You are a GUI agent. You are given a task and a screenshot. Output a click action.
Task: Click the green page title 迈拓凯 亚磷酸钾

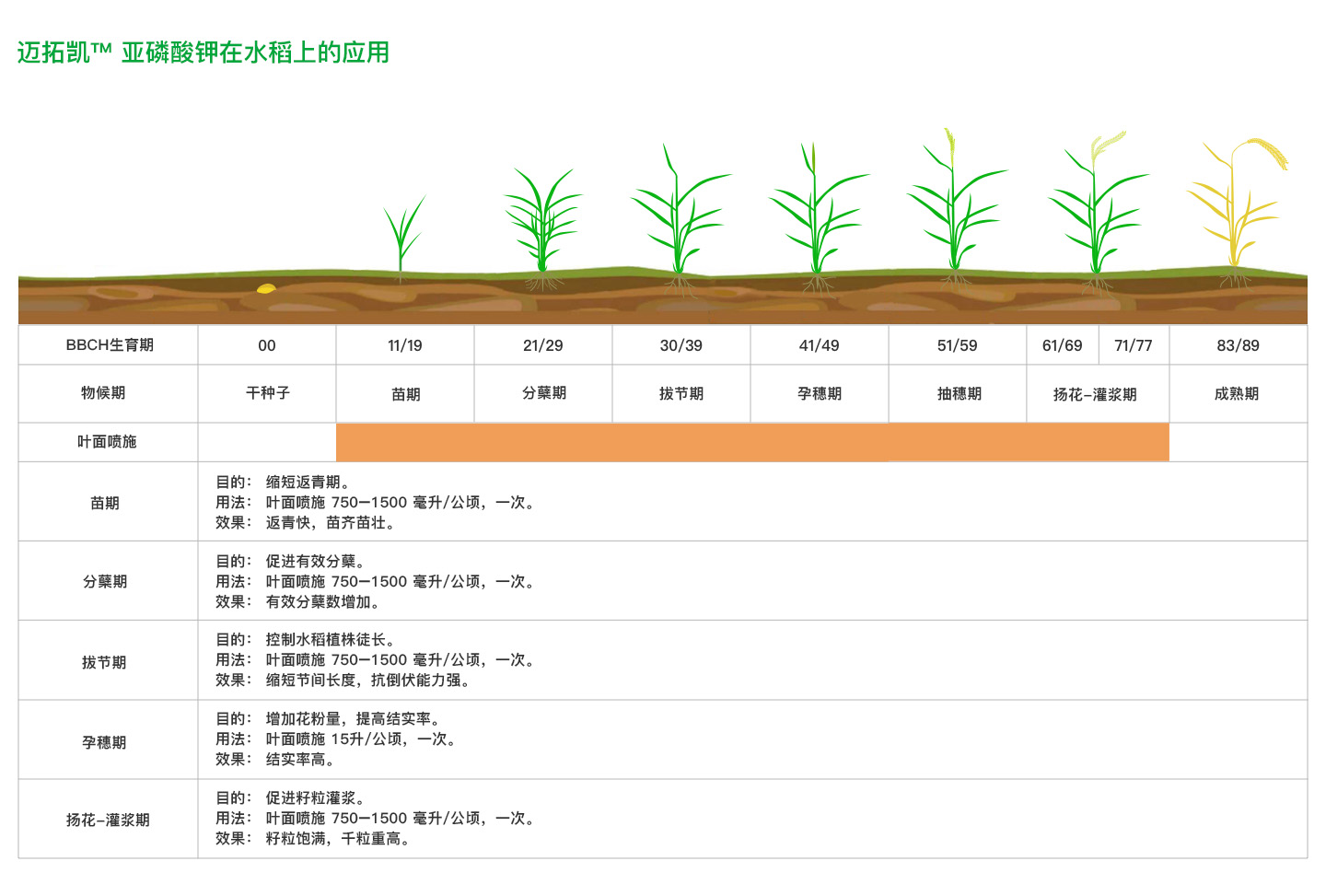204,52
